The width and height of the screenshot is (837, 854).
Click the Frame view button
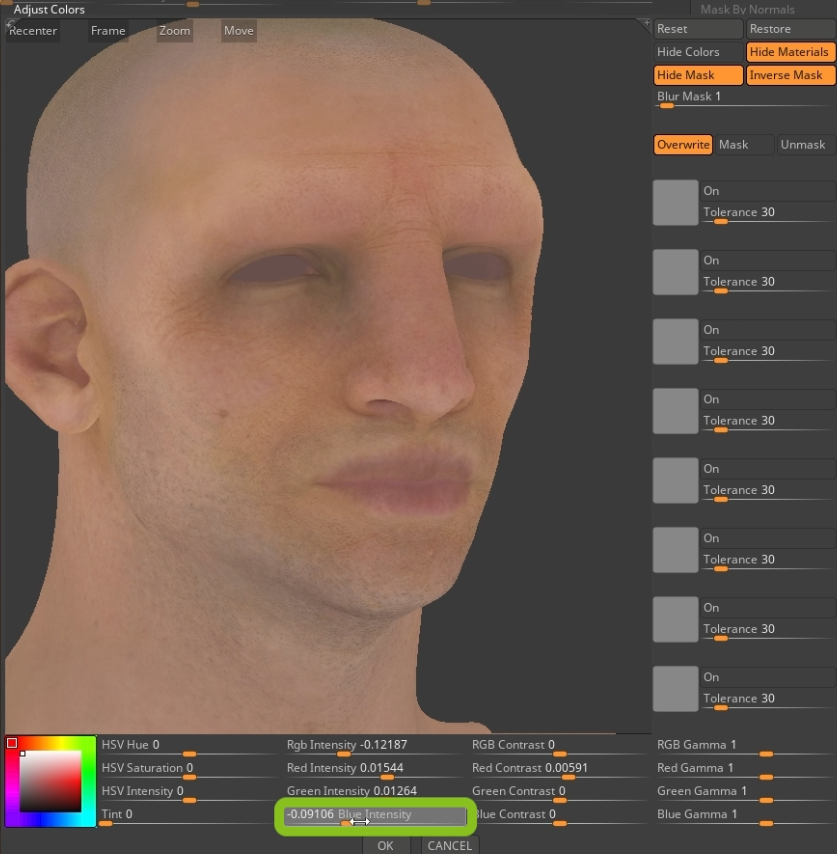tap(108, 31)
